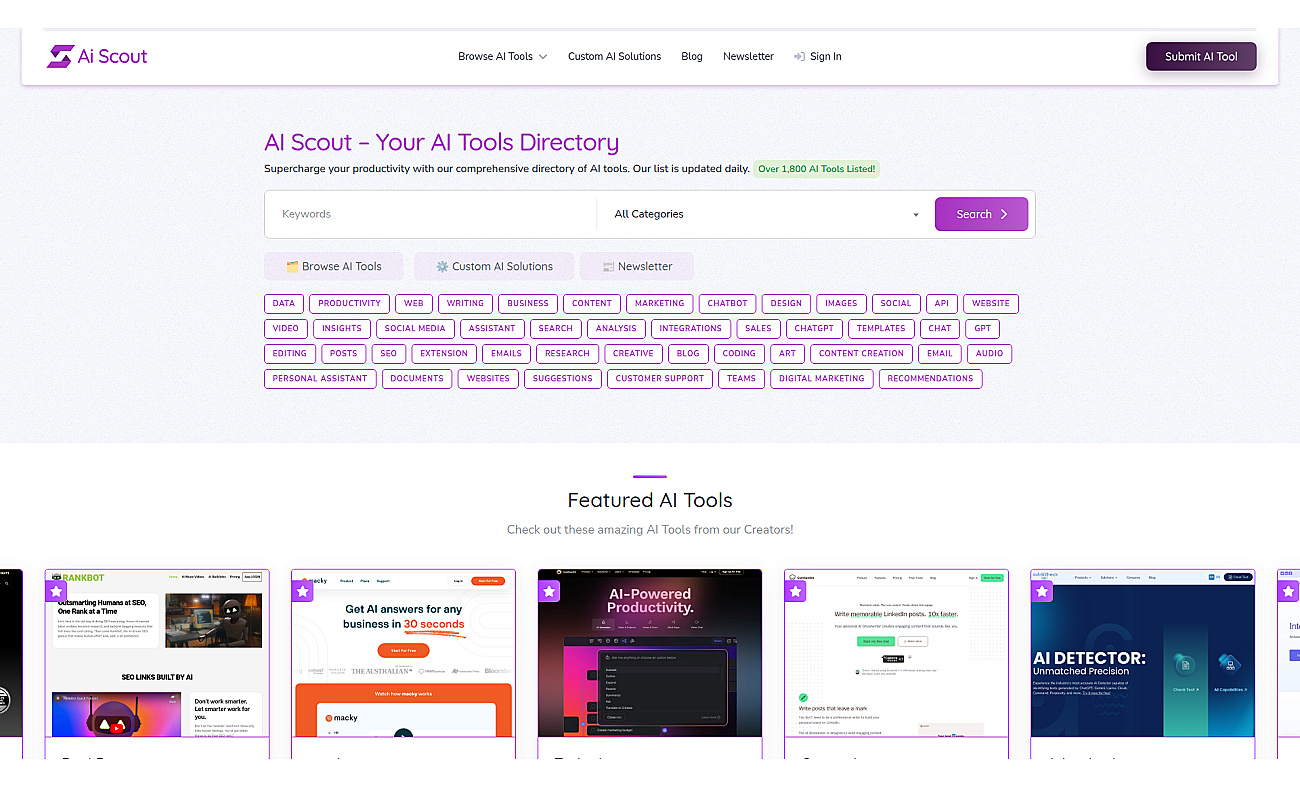The image size is (1300, 788).
Task: Select the EDITING tag
Action: click(290, 353)
